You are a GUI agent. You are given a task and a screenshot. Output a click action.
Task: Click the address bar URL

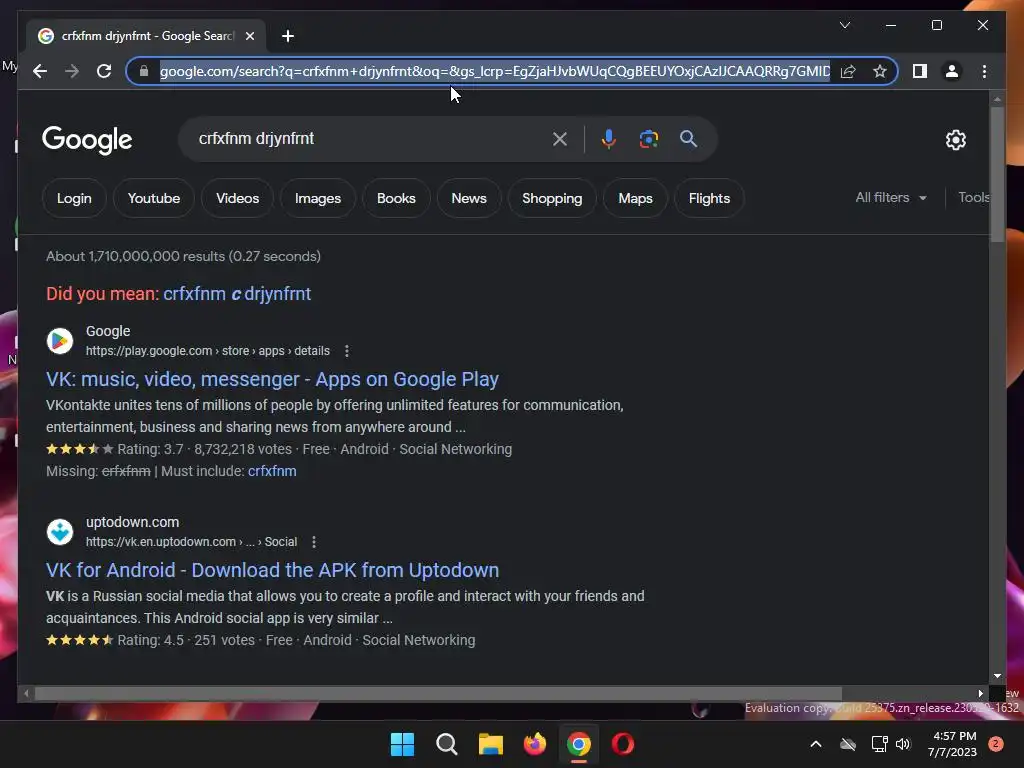click(494, 71)
